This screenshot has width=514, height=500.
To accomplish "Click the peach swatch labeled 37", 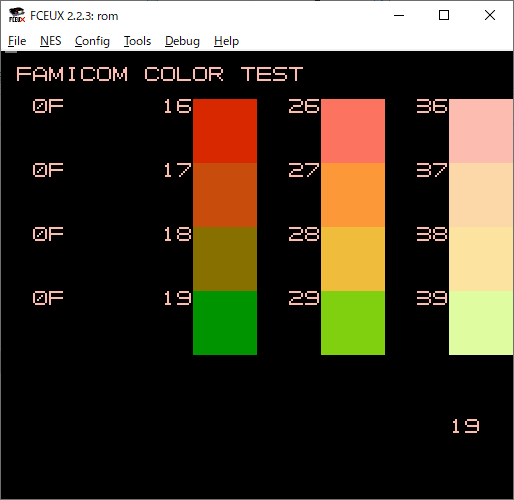I will (481, 195).
